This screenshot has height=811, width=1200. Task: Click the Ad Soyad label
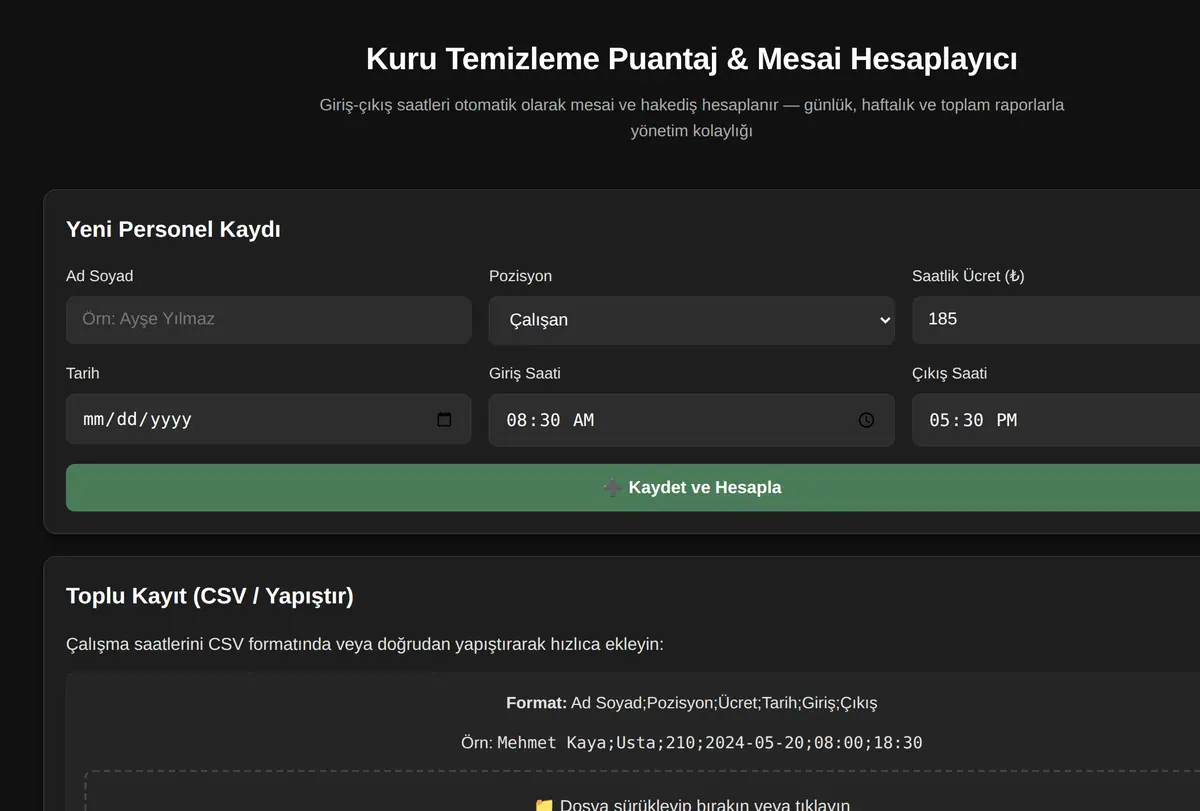pyautogui.click(x=99, y=276)
